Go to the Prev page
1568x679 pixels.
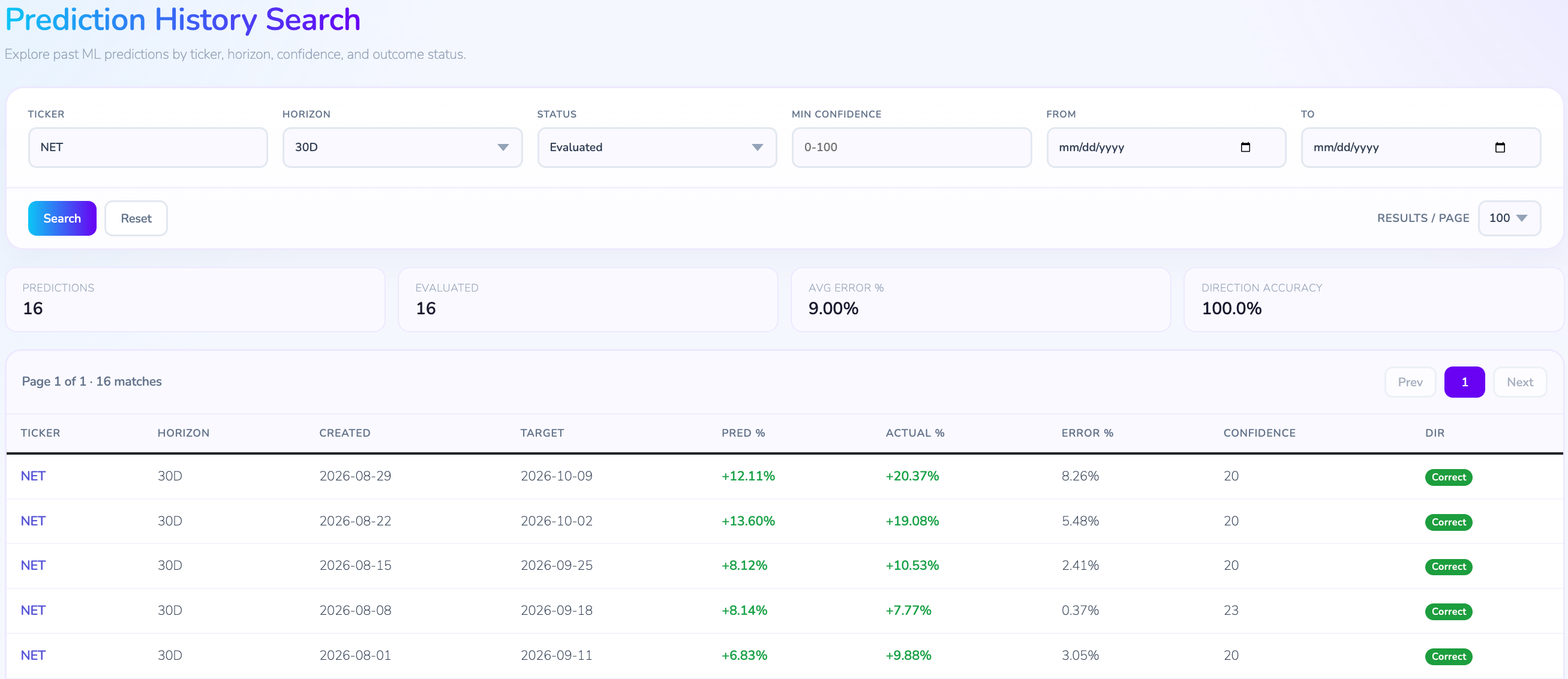pyautogui.click(x=1410, y=382)
